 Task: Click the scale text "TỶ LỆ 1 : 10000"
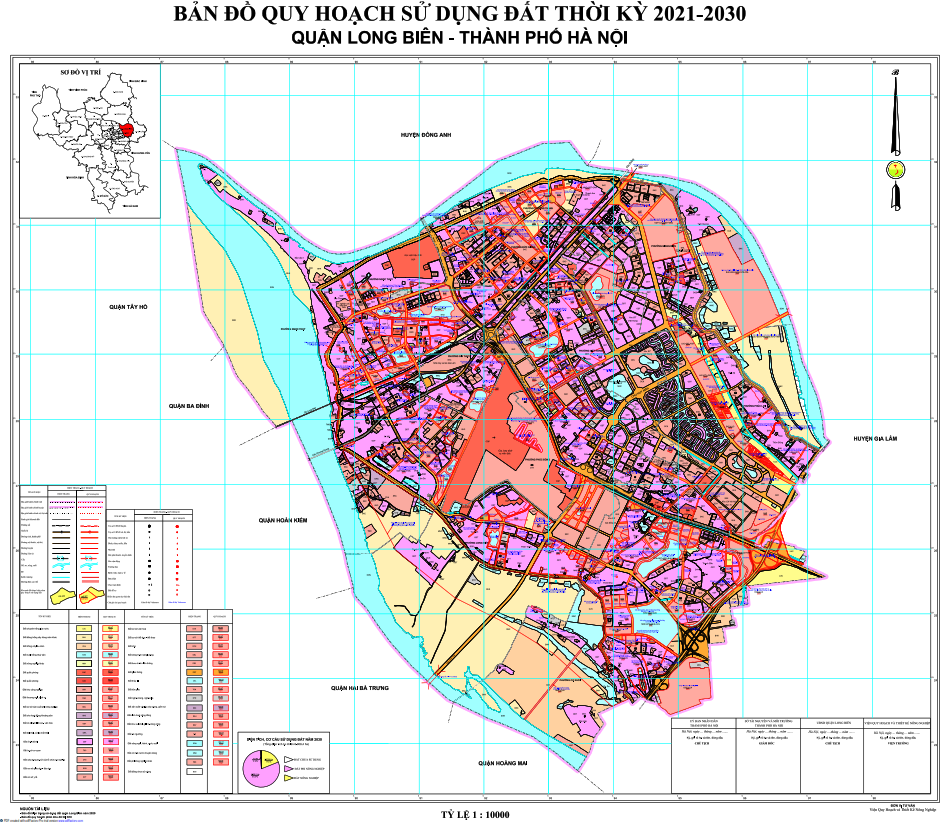click(475, 815)
